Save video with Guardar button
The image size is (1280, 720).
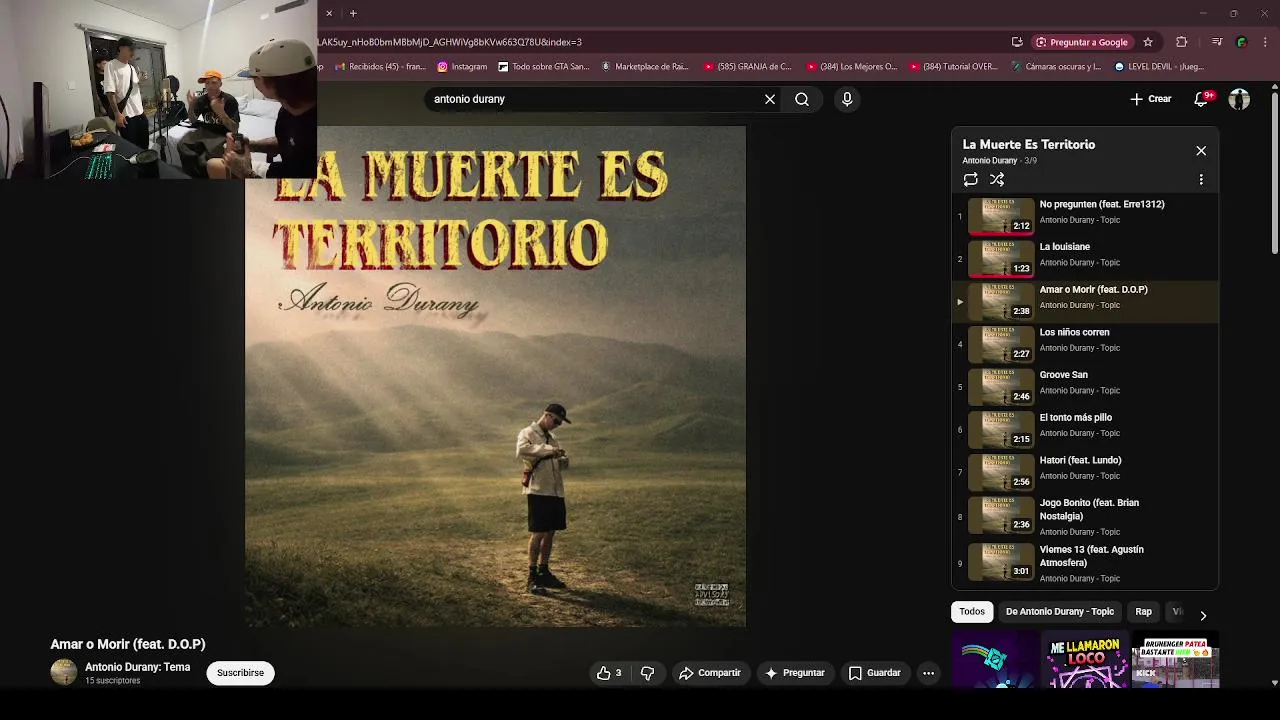pyautogui.click(x=875, y=673)
